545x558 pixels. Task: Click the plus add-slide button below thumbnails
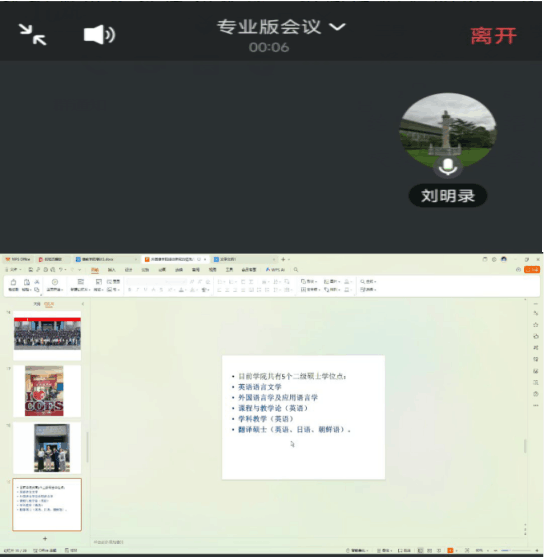pyautogui.click(x=45, y=539)
